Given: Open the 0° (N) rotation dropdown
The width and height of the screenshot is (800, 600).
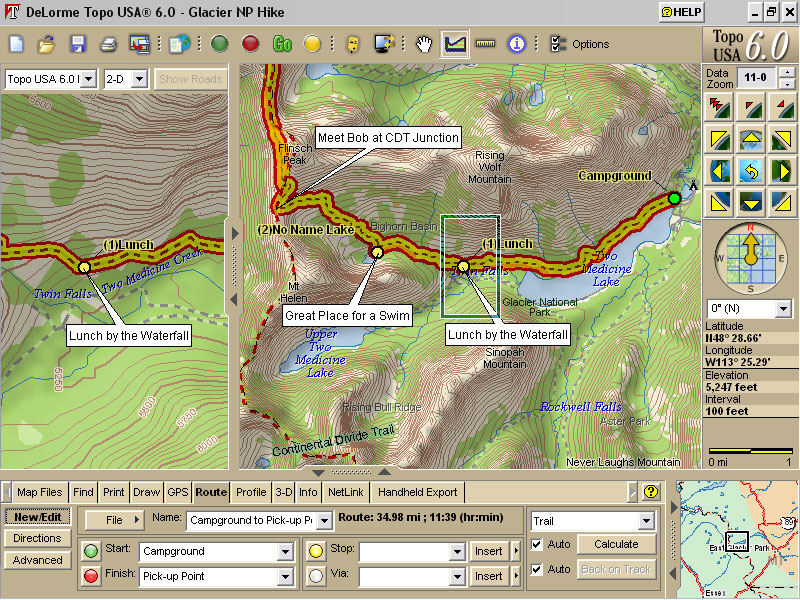Looking at the screenshot, I should [x=783, y=309].
